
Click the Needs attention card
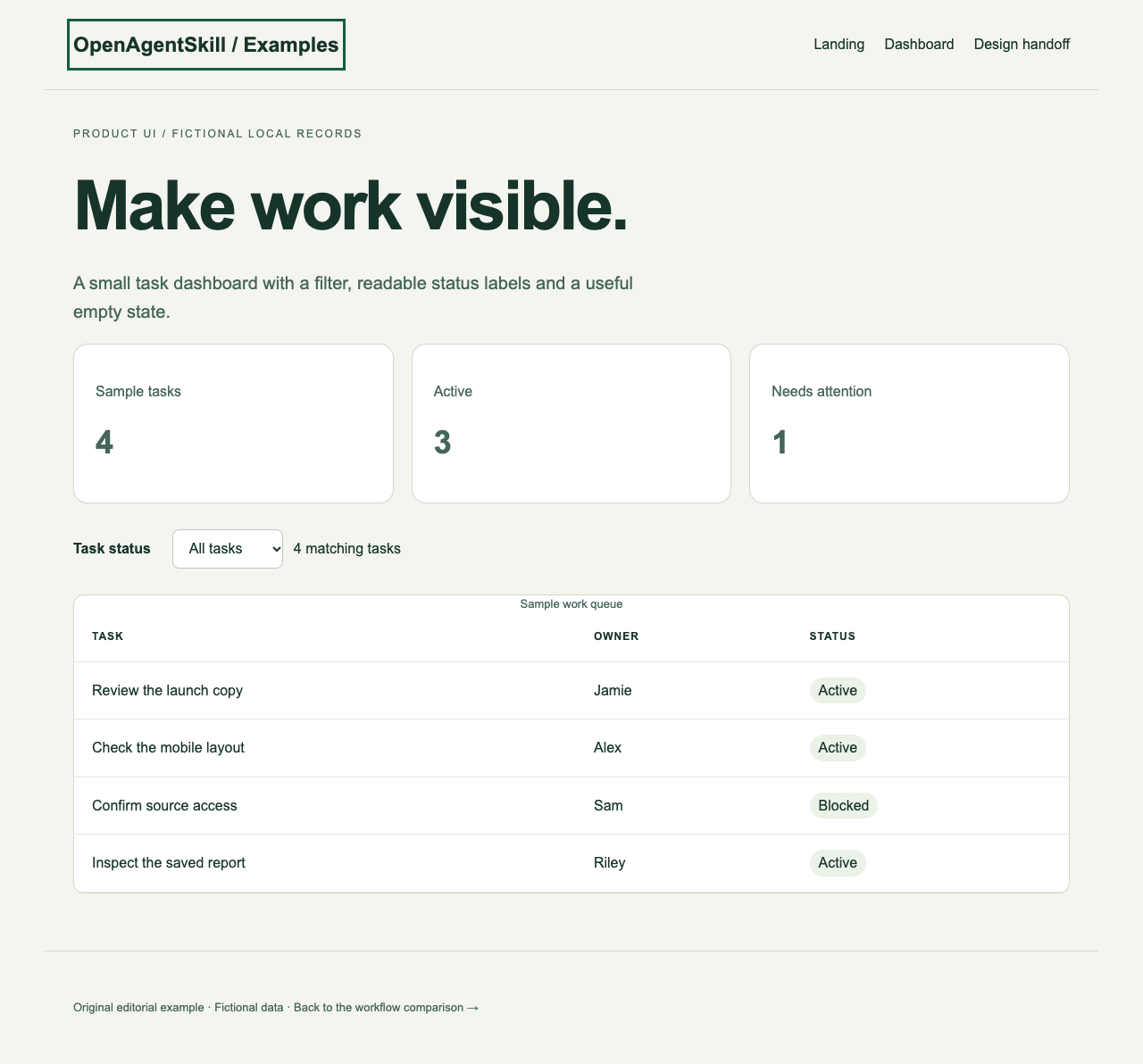pos(909,424)
